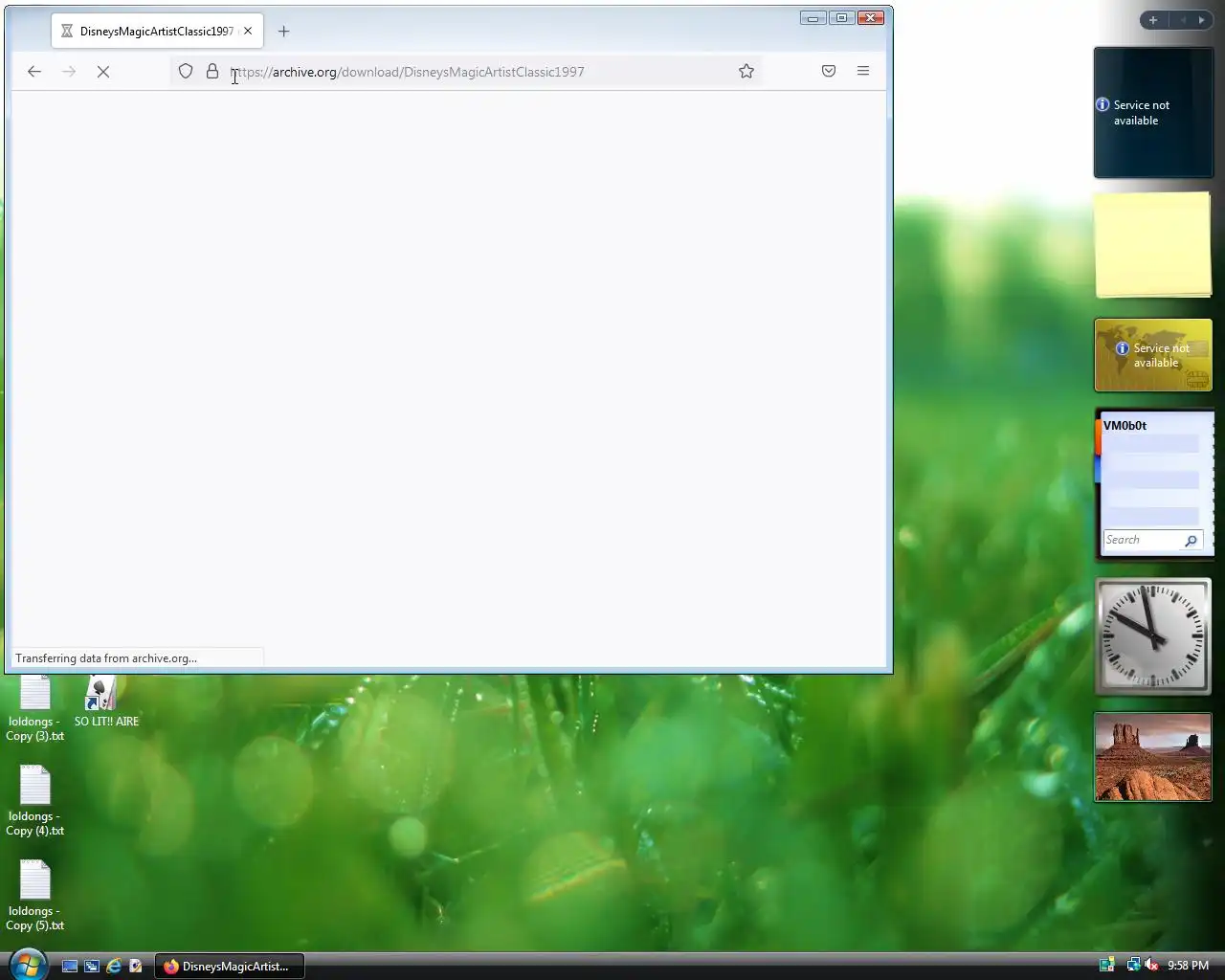Click the VM0b0t gadget title

coord(1125,426)
